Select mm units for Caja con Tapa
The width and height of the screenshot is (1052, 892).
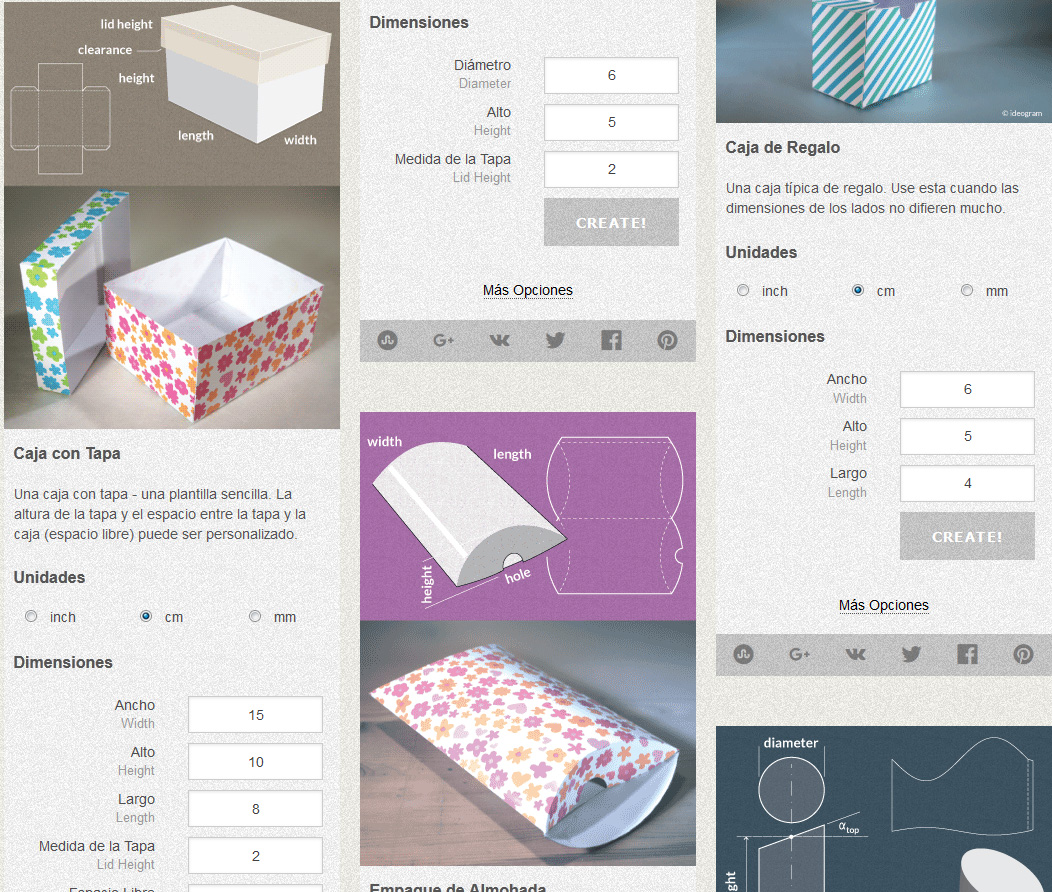[255, 617]
